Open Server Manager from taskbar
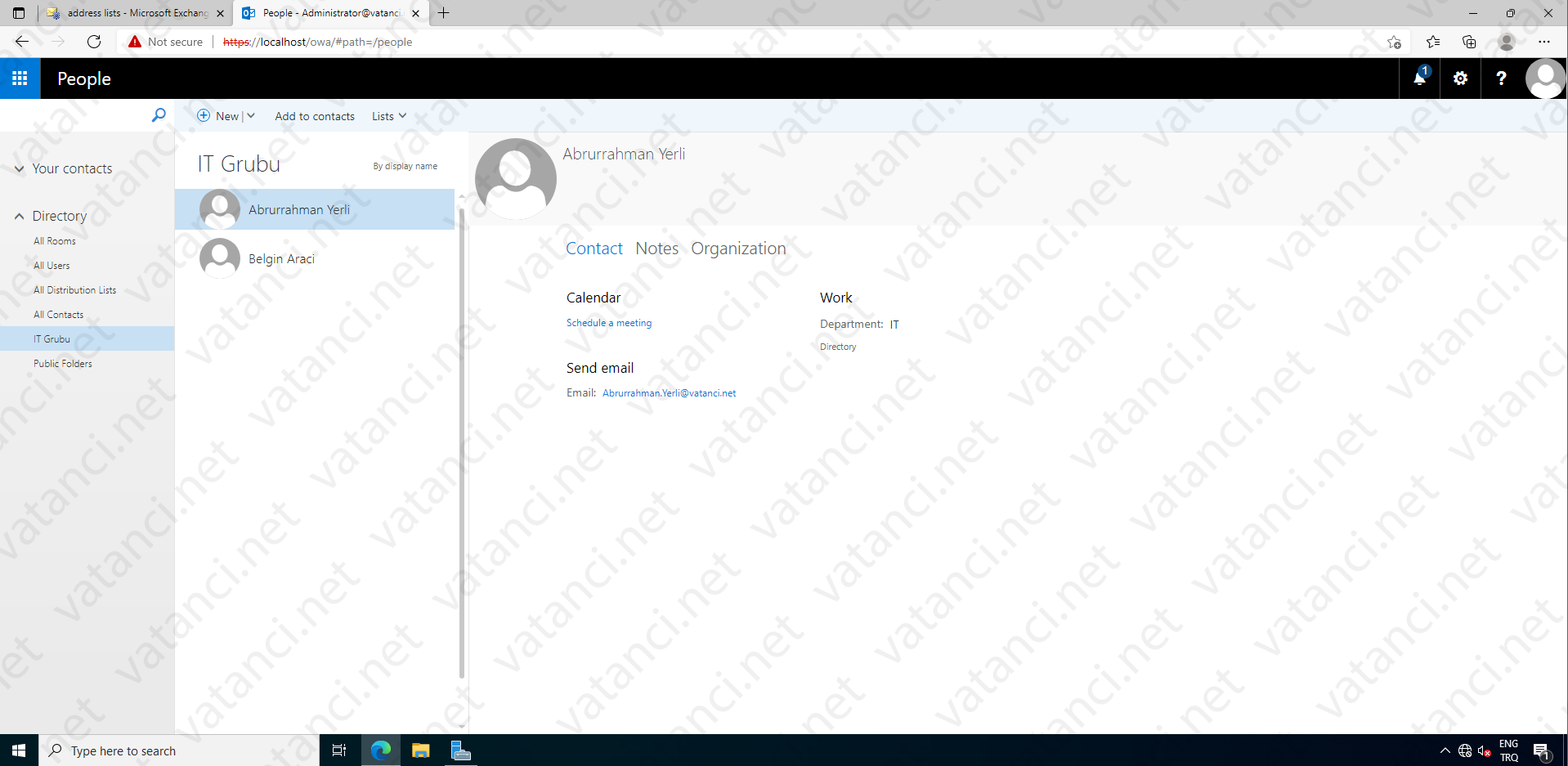 pyautogui.click(x=460, y=750)
